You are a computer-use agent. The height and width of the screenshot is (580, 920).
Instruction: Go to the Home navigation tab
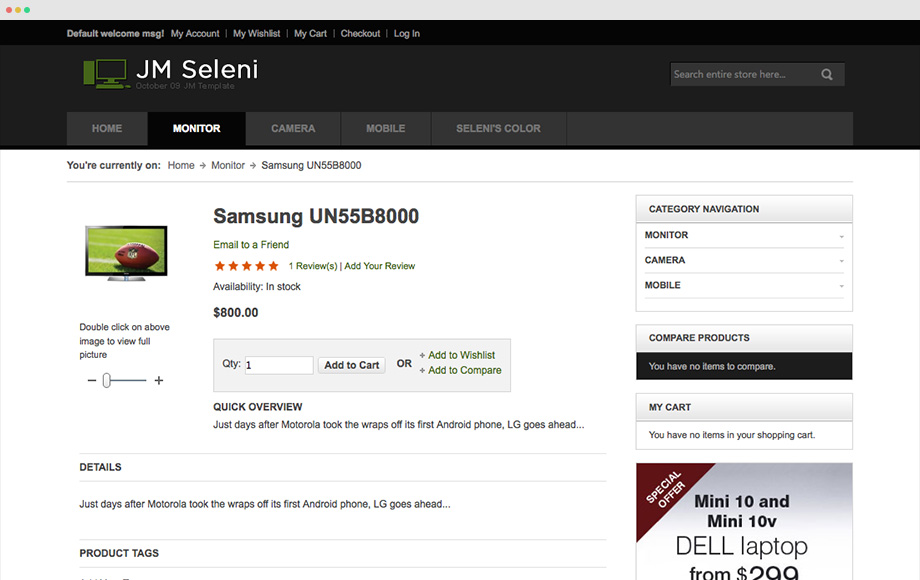pyautogui.click(x=107, y=128)
